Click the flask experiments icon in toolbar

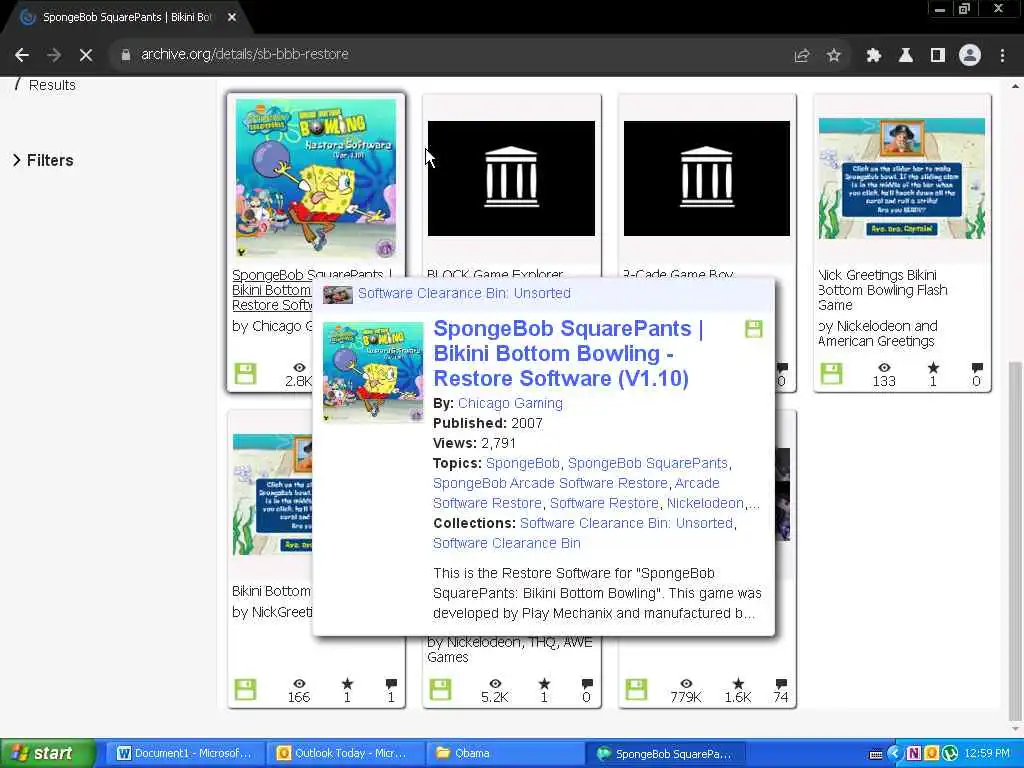(x=905, y=56)
